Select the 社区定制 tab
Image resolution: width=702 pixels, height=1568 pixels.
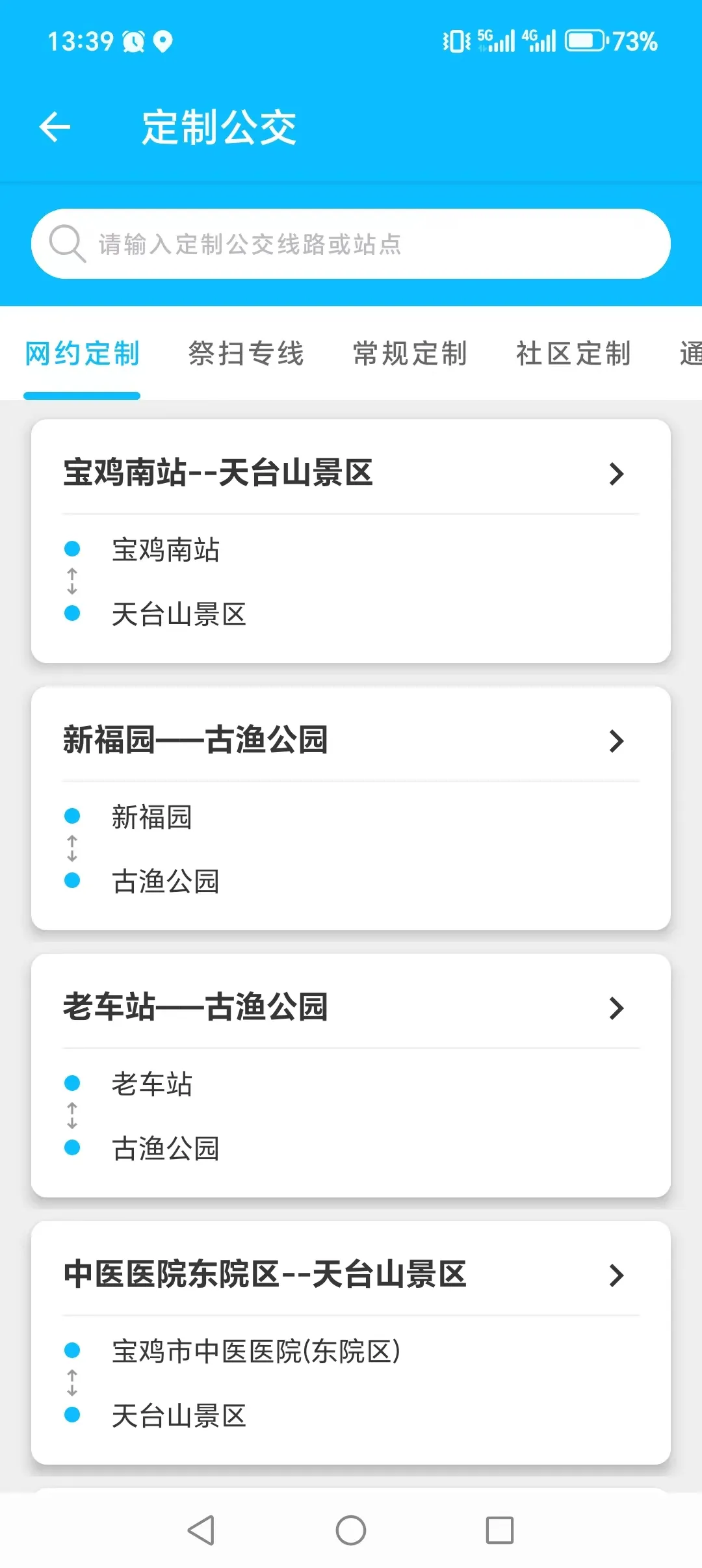pos(573,354)
